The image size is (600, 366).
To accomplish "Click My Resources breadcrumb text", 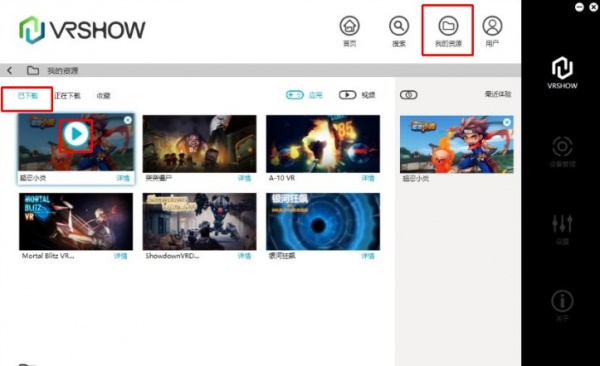I will (x=63, y=70).
